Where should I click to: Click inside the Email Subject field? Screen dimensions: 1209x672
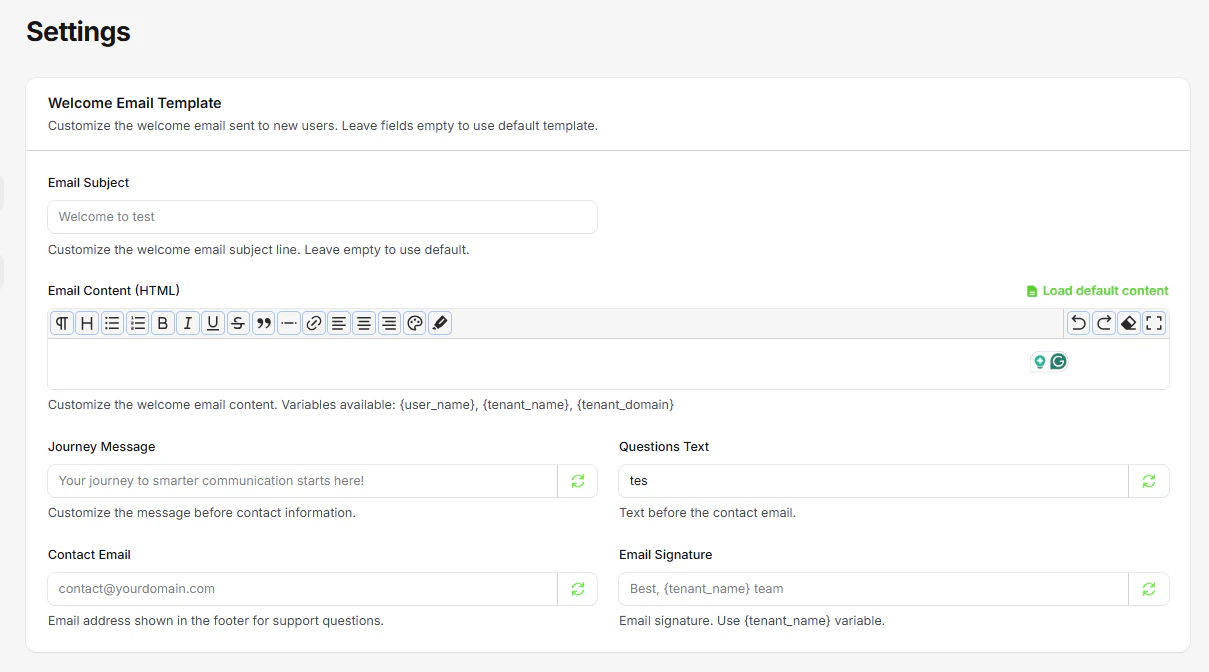322,217
